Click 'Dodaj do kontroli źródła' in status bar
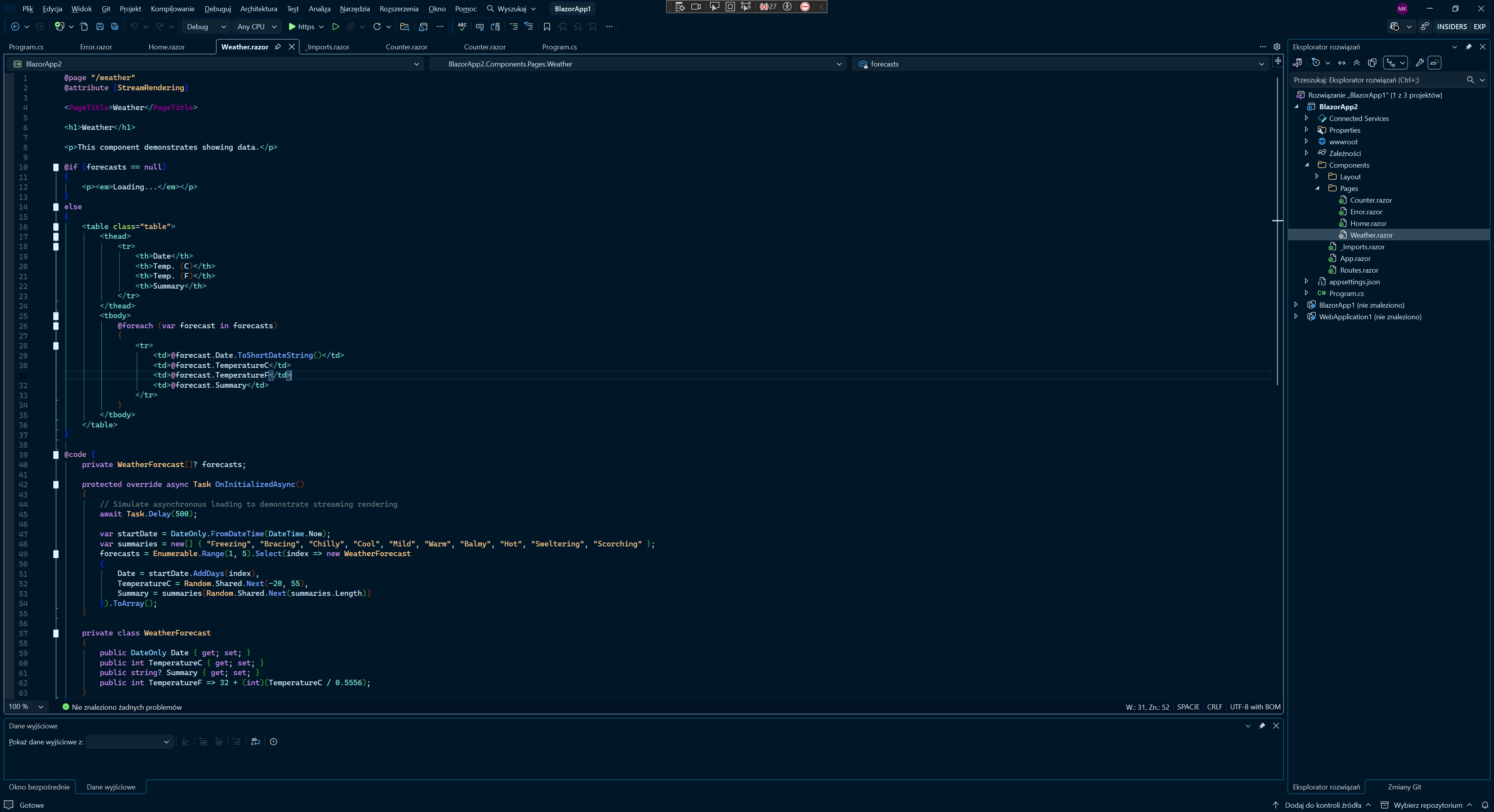Image resolution: width=1494 pixels, height=812 pixels. pos(1322,805)
